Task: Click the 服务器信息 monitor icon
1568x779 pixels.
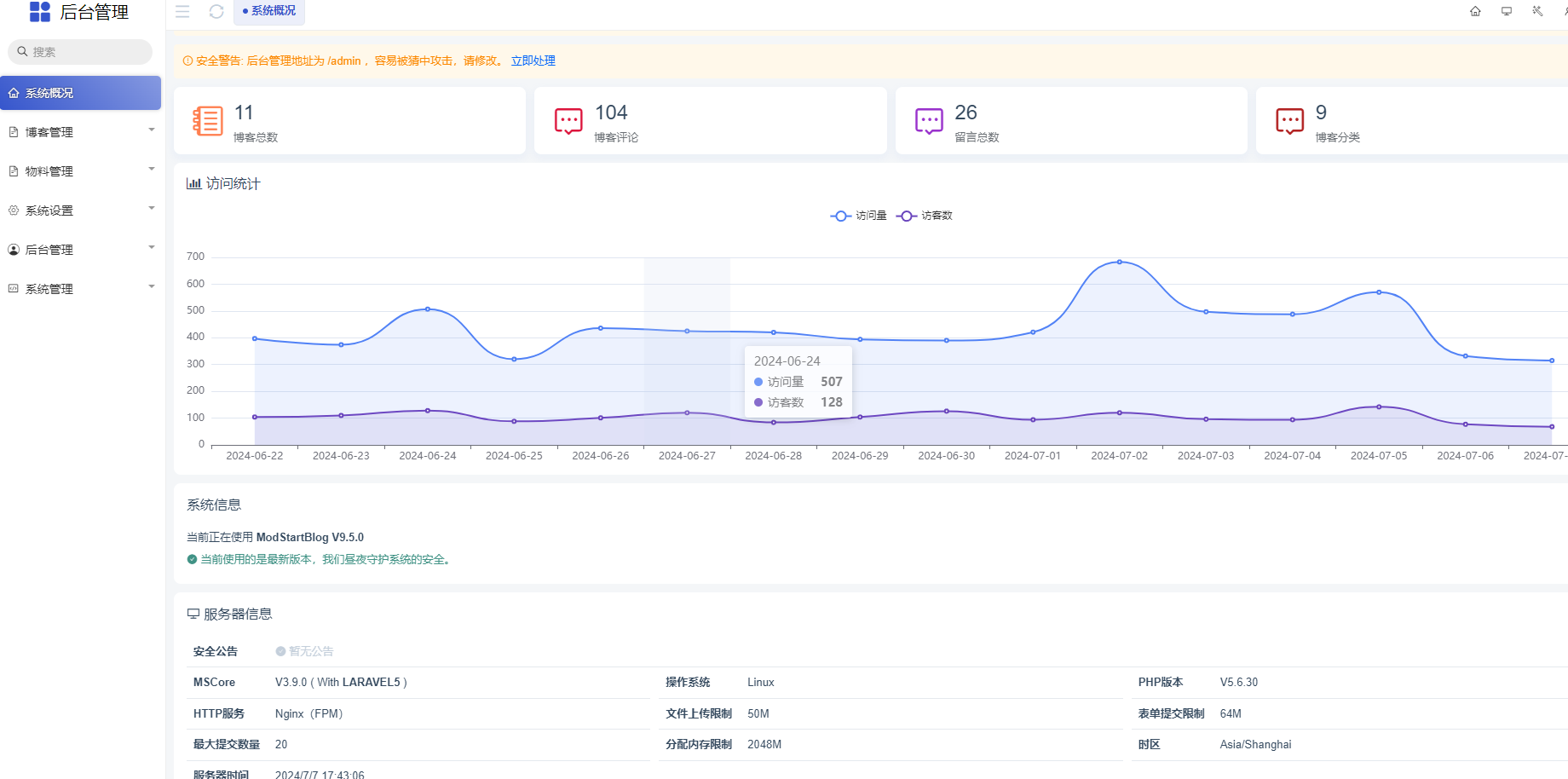Action: pos(193,614)
